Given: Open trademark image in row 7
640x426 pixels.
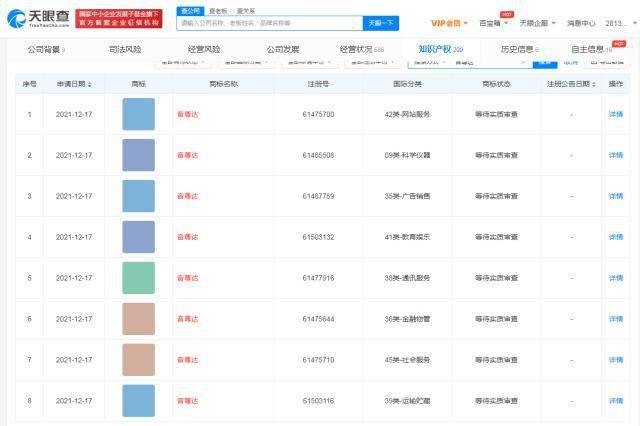Looking at the screenshot, I should point(138,360).
